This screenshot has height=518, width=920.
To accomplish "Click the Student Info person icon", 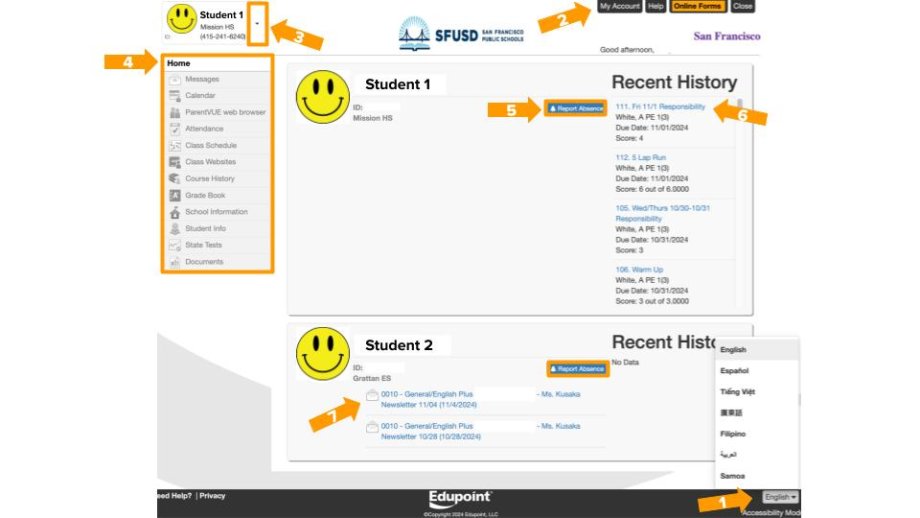I will pos(174,229).
